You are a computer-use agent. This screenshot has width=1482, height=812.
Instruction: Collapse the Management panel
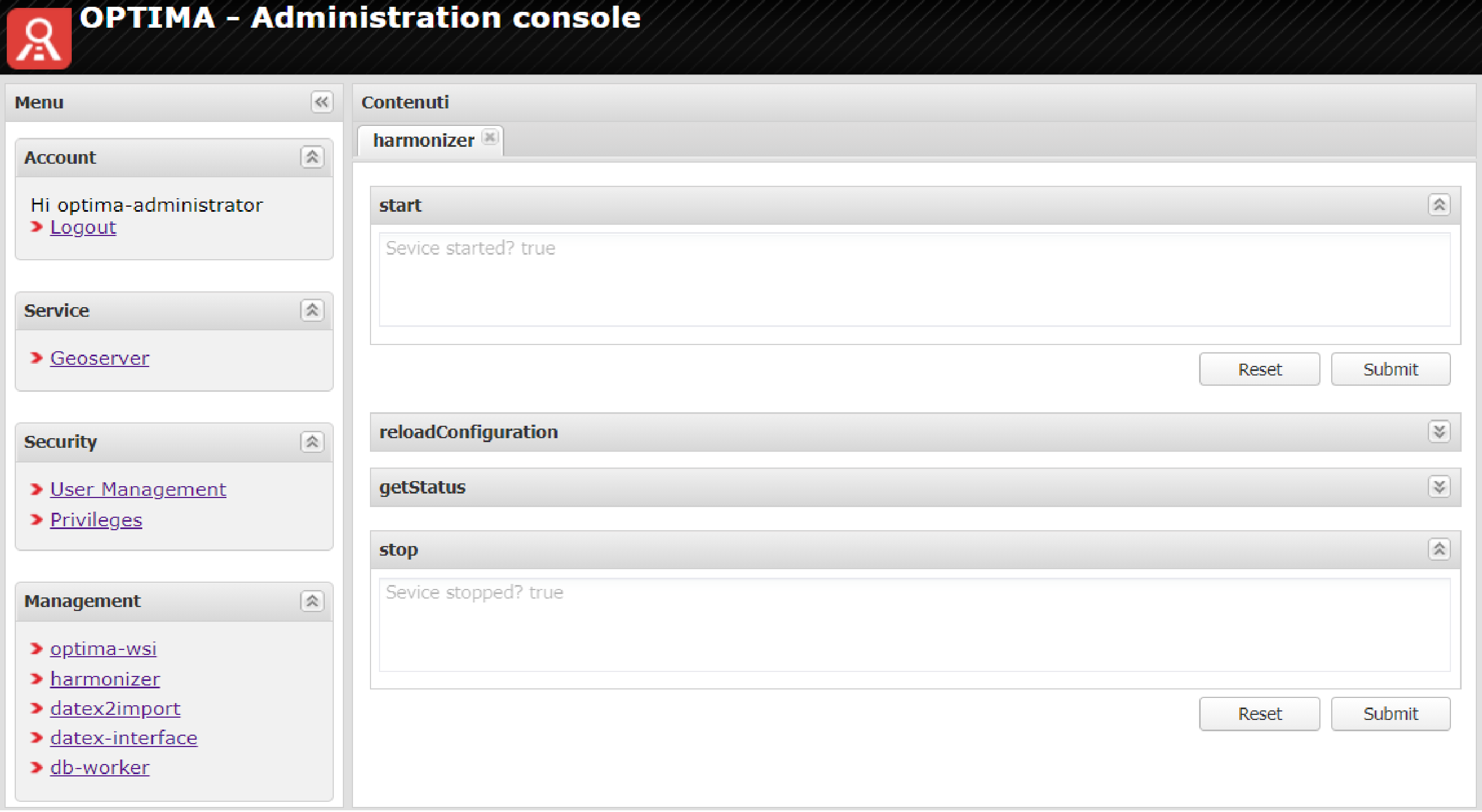point(312,602)
